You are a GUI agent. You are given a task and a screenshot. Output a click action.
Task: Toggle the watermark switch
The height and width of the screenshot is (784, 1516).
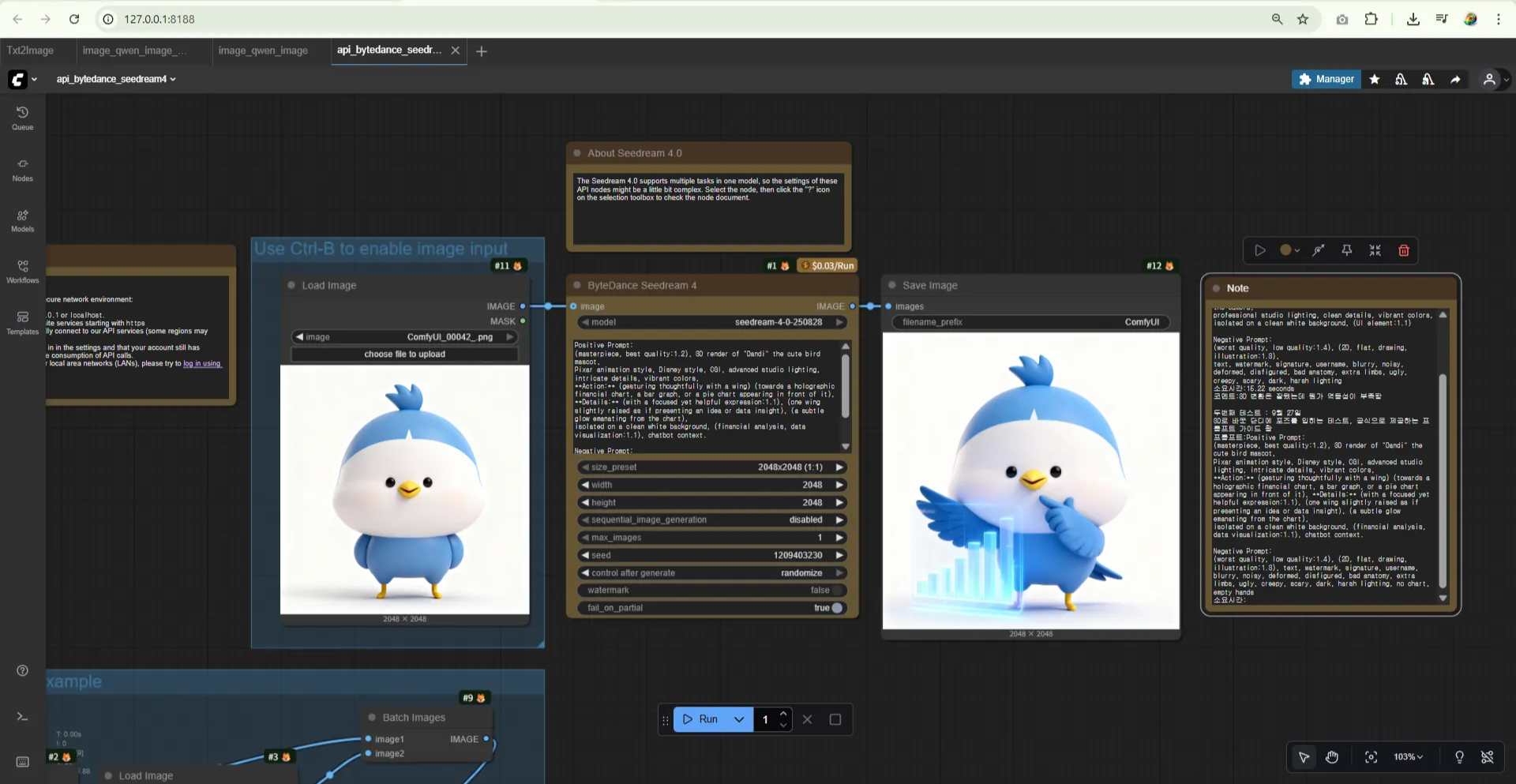tap(838, 591)
